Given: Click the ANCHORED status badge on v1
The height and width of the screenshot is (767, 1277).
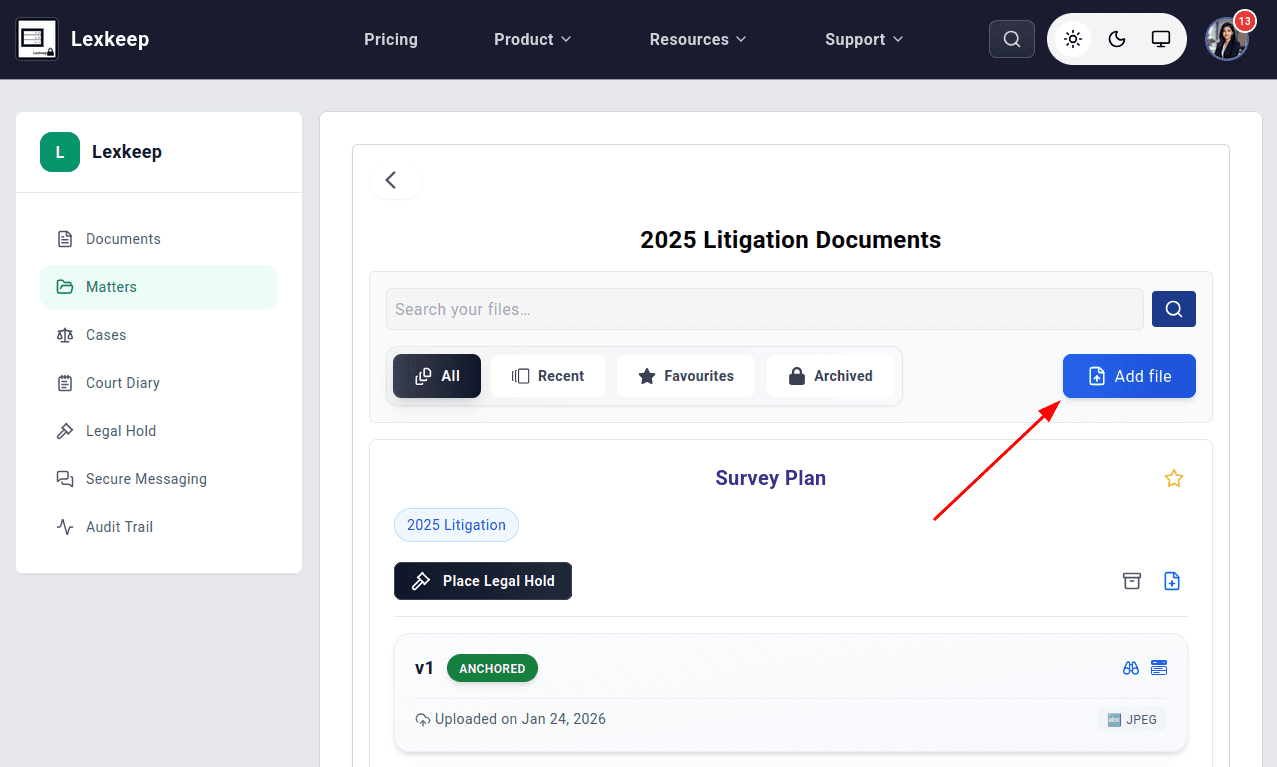Looking at the screenshot, I should (492, 668).
